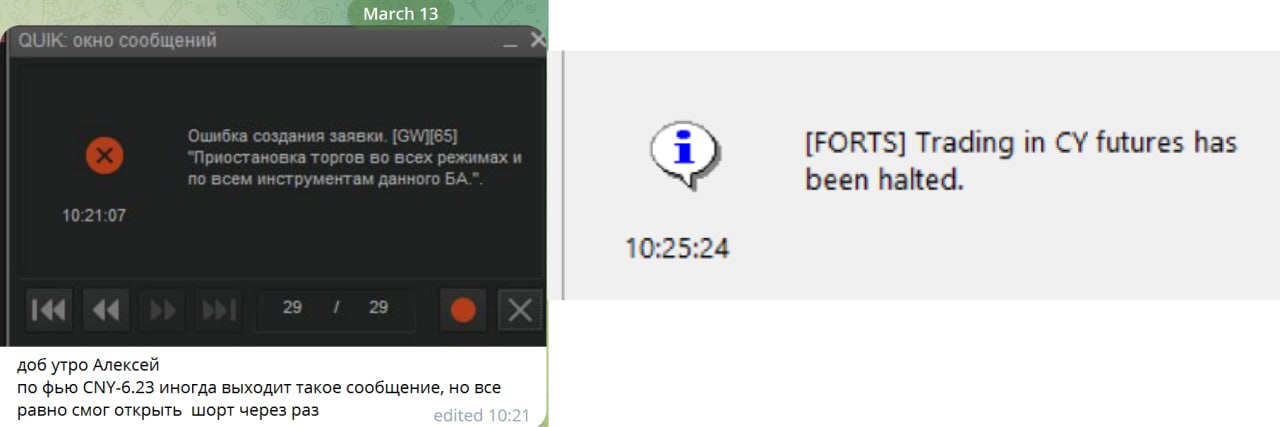Close the QUIK window from the title bar
The width and height of the screenshot is (1280, 427).
(537, 41)
